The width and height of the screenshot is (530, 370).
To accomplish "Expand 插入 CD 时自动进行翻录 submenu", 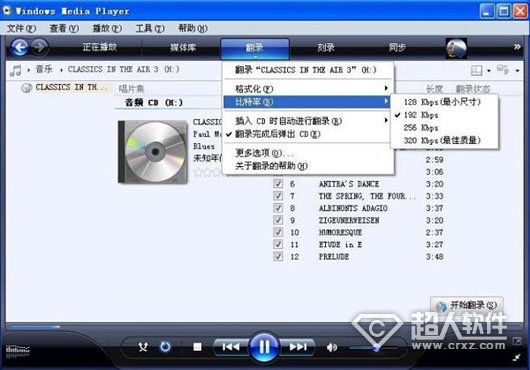I will coord(308,121).
